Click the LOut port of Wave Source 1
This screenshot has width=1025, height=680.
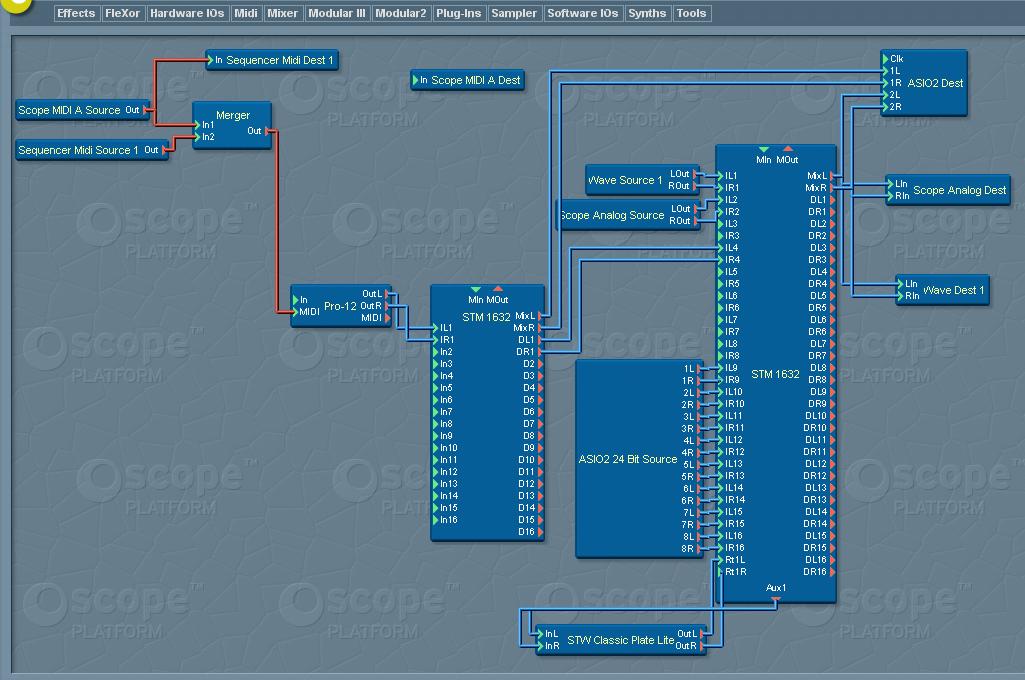pyautogui.click(x=696, y=174)
